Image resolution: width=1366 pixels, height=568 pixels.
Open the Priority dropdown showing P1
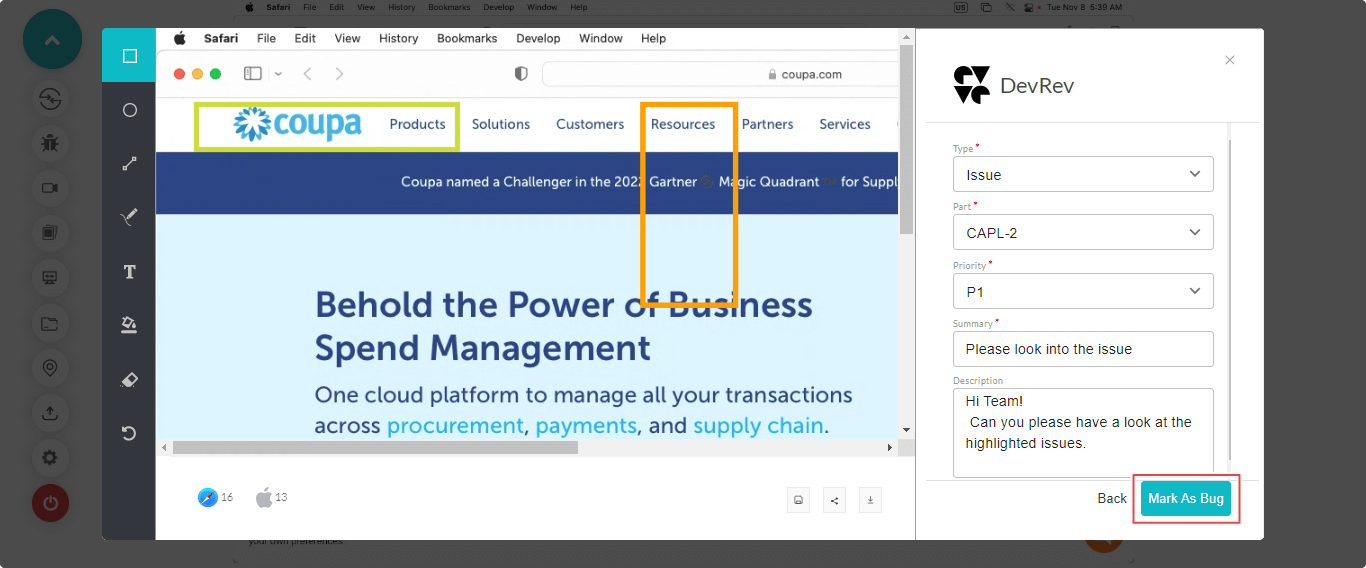point(1083,291)
